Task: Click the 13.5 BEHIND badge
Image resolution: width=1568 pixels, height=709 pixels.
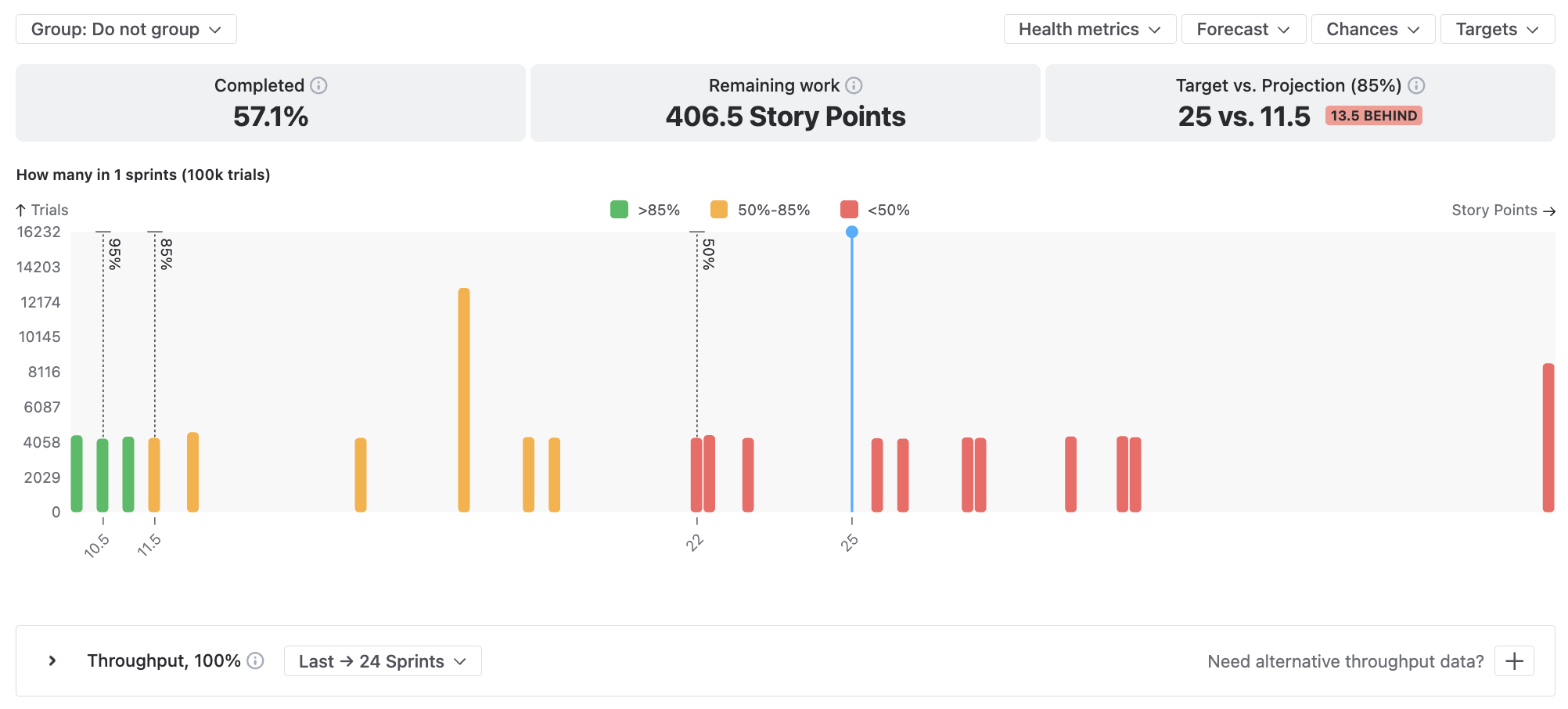Action: pos(1374,116)
